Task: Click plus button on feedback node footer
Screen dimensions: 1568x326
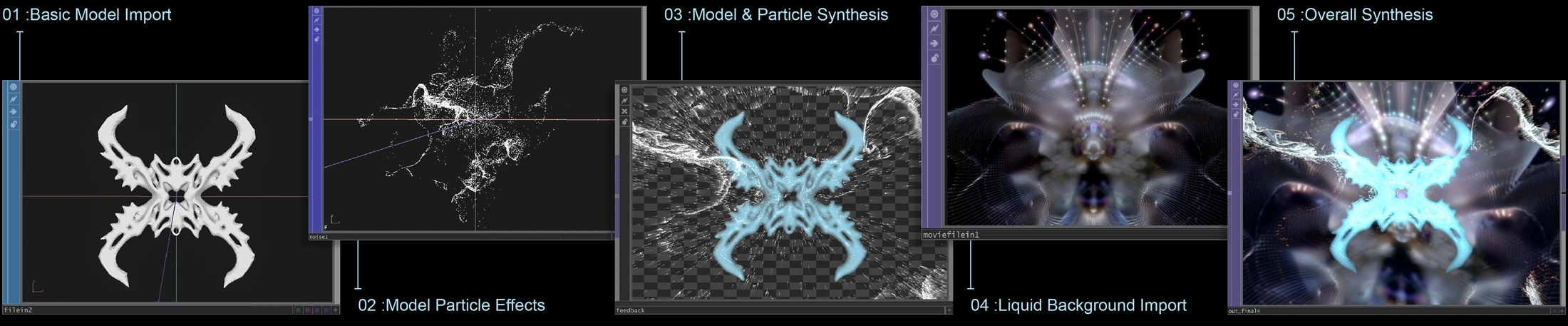Action: coord(949,310)
